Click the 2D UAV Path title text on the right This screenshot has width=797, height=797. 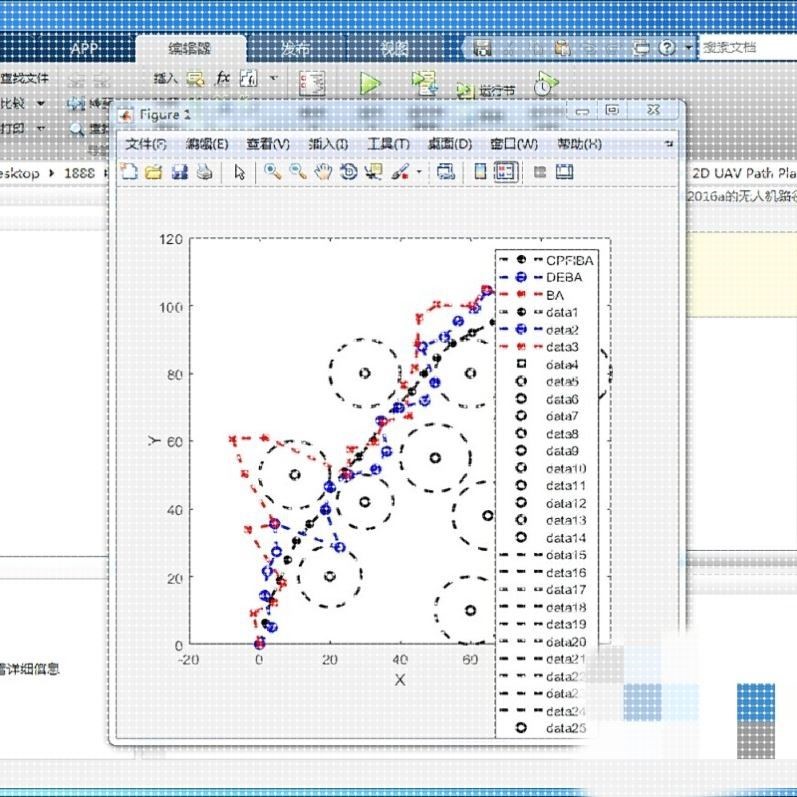click(x=744, y=173)
